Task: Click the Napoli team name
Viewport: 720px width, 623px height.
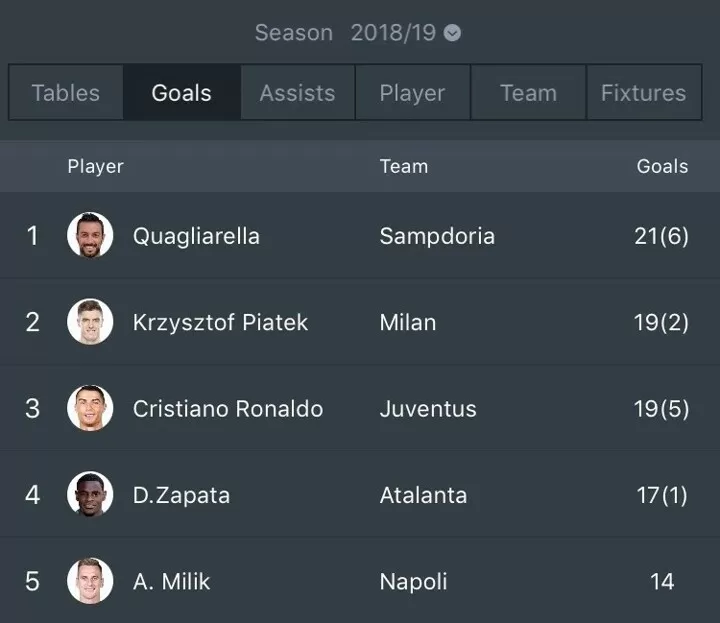Action: (413, 582)
